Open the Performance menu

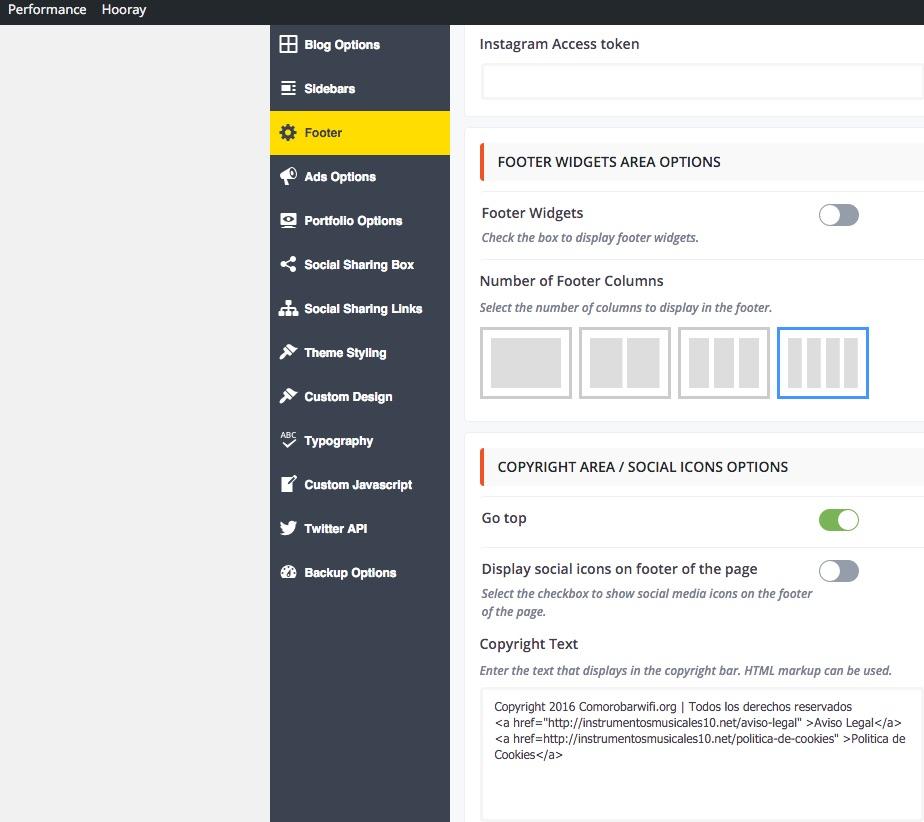pos(46,9)
